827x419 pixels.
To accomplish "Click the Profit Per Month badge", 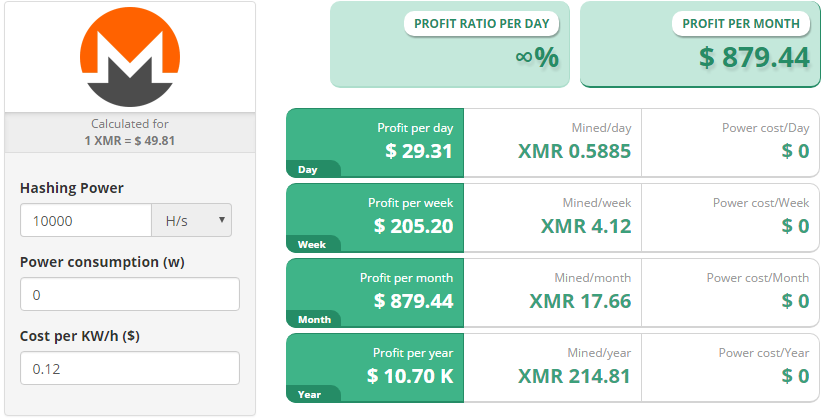I will pyautogui.click(x=740, y=24).
